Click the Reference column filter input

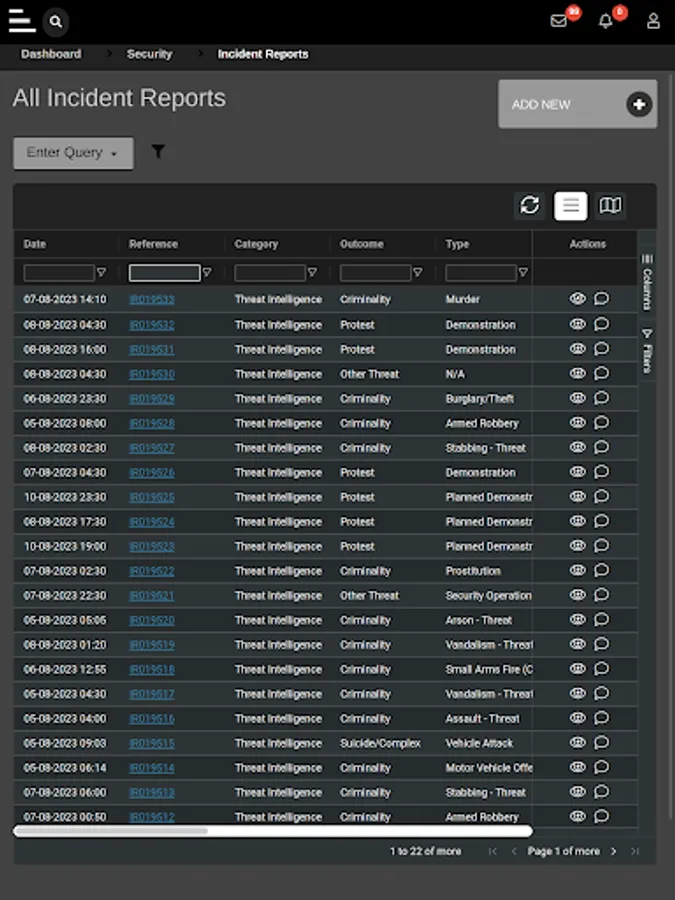click(164, 273)
